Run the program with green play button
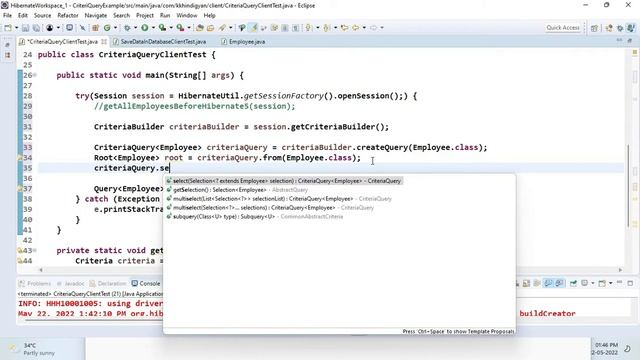The height and width of the screenshot is (360, 640). coord(144,28)
